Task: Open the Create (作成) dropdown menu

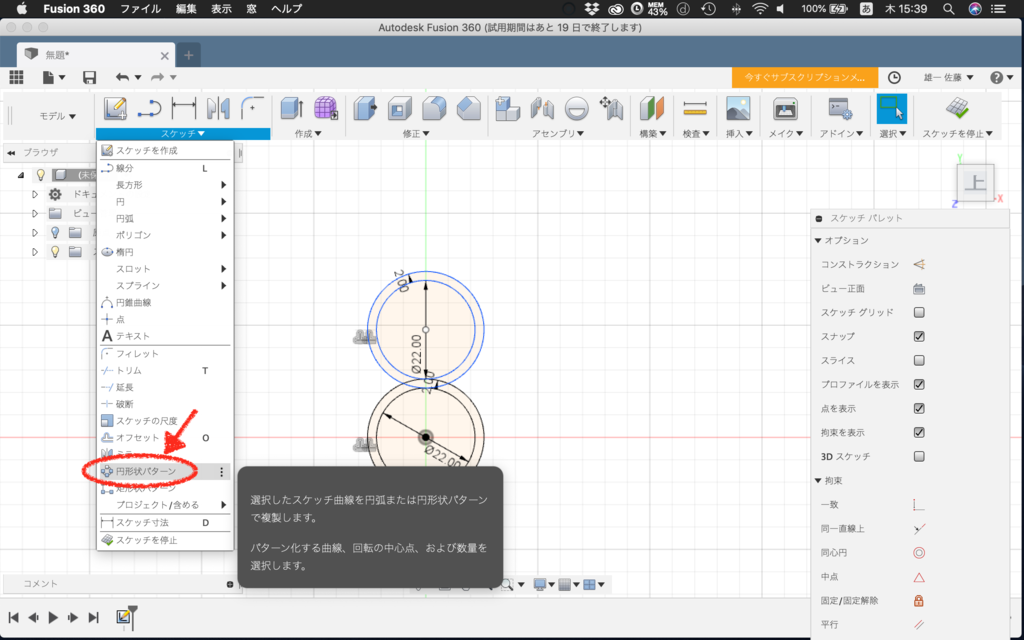Action: pos(308,133)
